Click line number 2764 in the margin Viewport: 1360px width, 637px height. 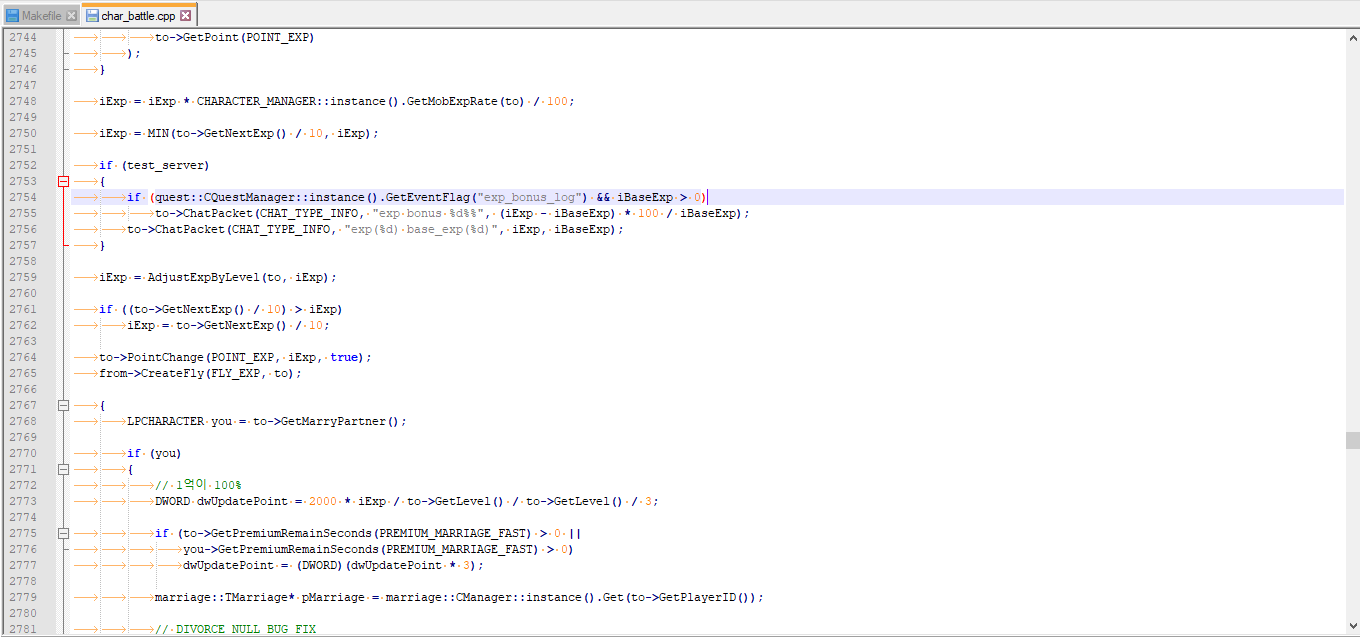tap(22, 357)
